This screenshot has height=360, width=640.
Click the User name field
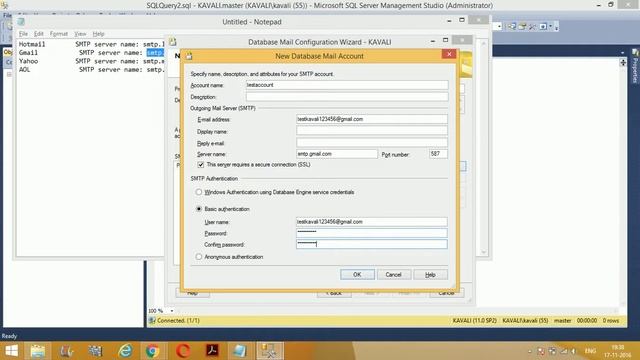click(371, 222)
